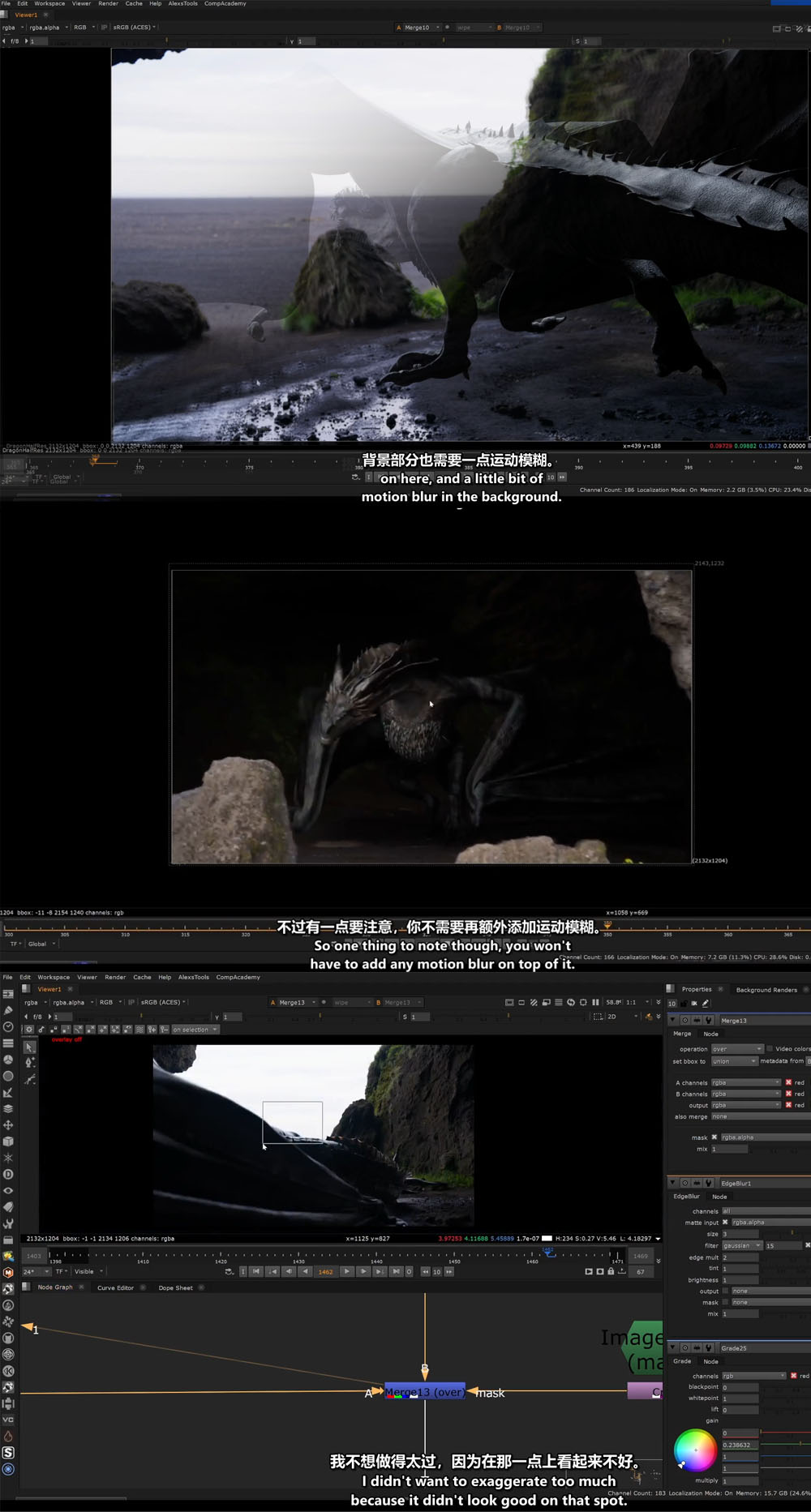Toggle red checkbox for A channels

[788, 1082]
